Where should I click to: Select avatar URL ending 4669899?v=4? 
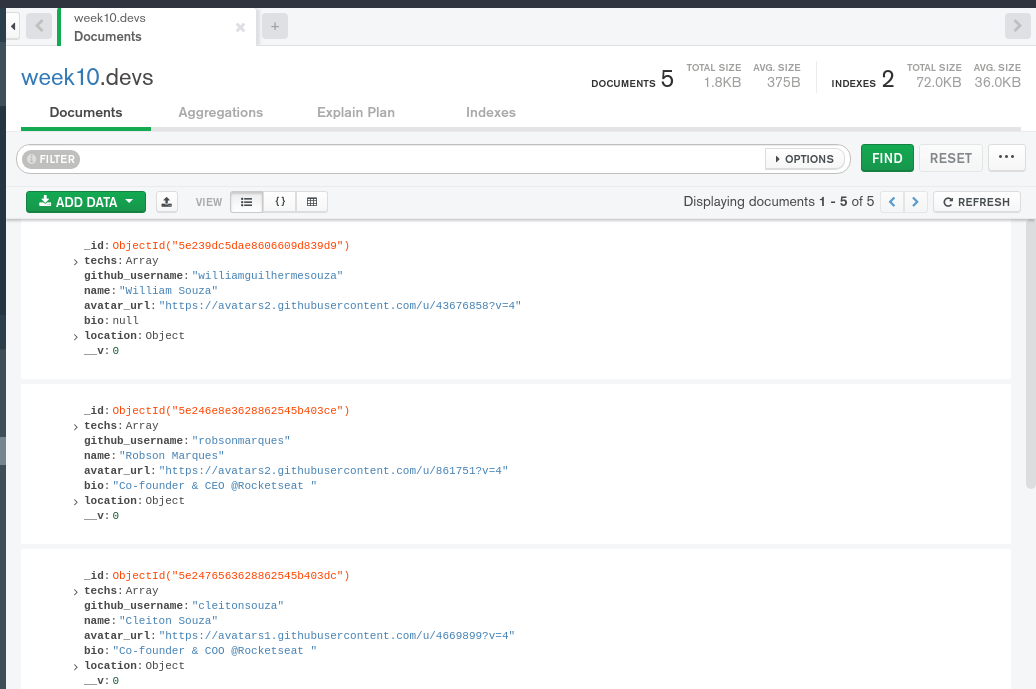point(336,636)
